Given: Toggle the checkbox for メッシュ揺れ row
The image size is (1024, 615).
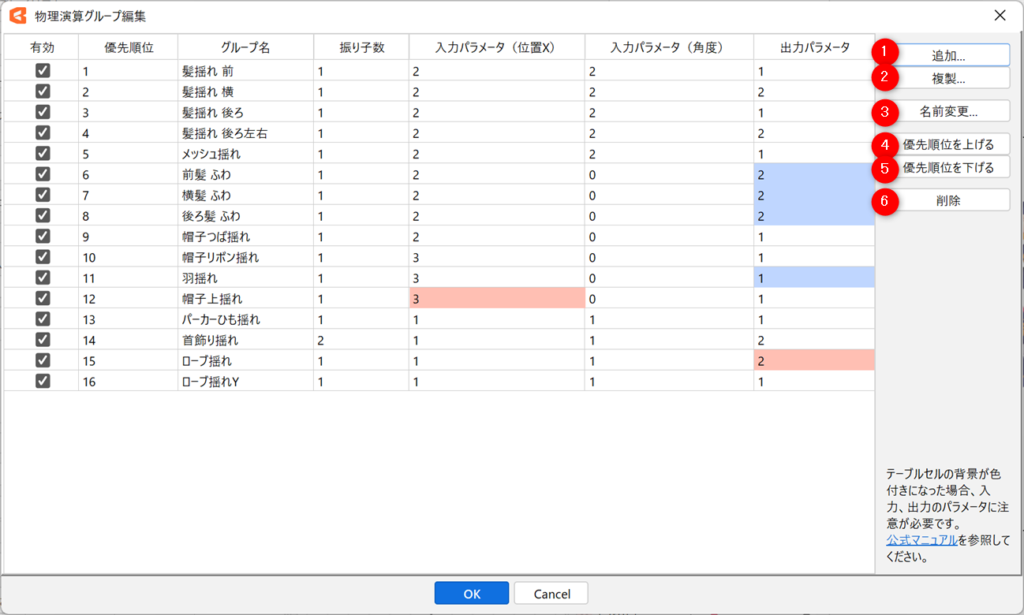Looking at the screenshot, I should (x=42, y=154).
